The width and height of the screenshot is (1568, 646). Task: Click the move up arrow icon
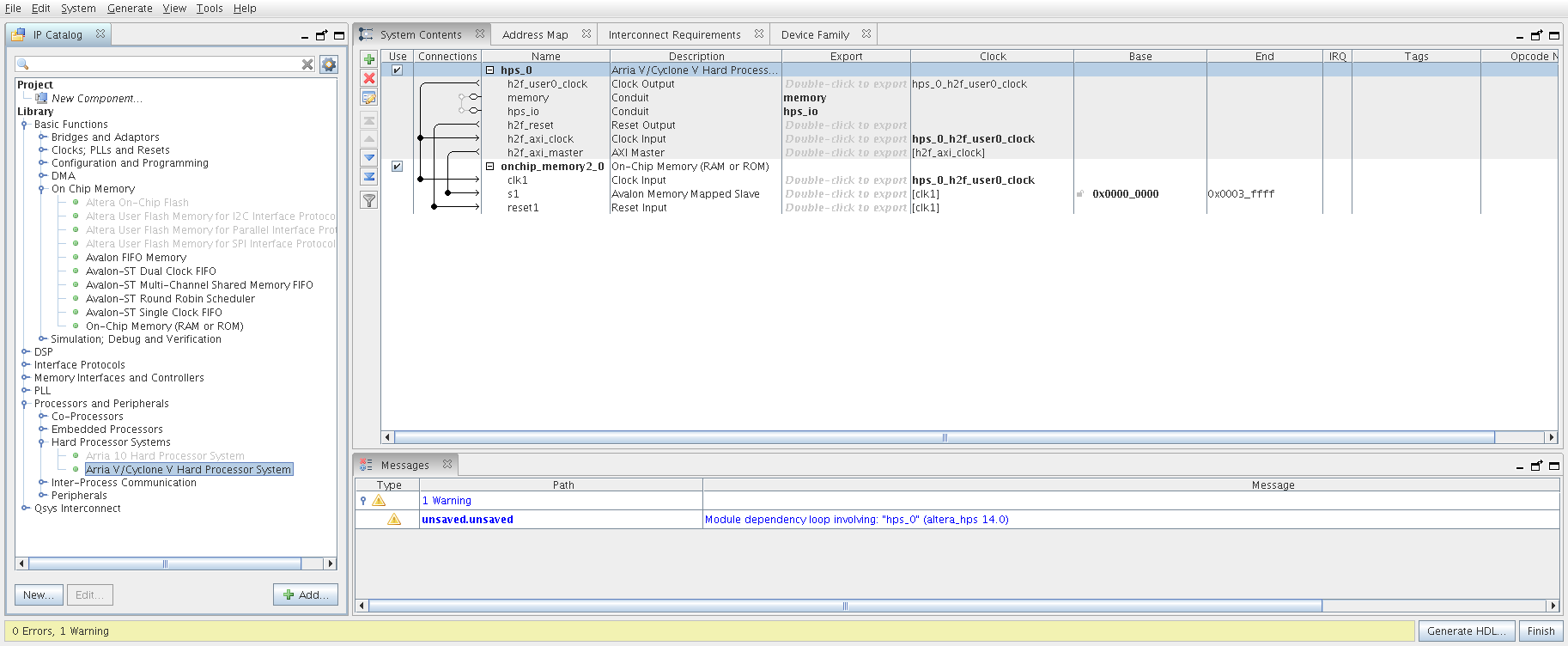click(369, 138)
